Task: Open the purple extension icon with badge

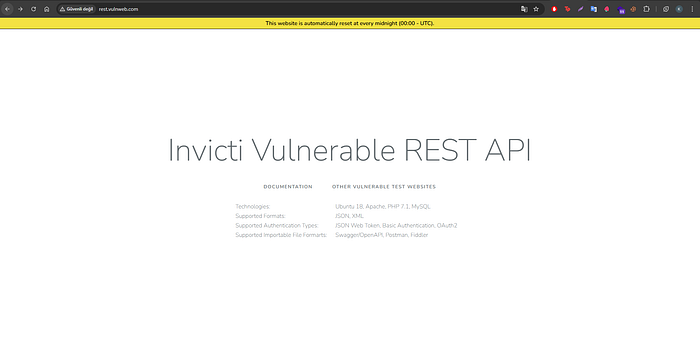Action: 621,9
